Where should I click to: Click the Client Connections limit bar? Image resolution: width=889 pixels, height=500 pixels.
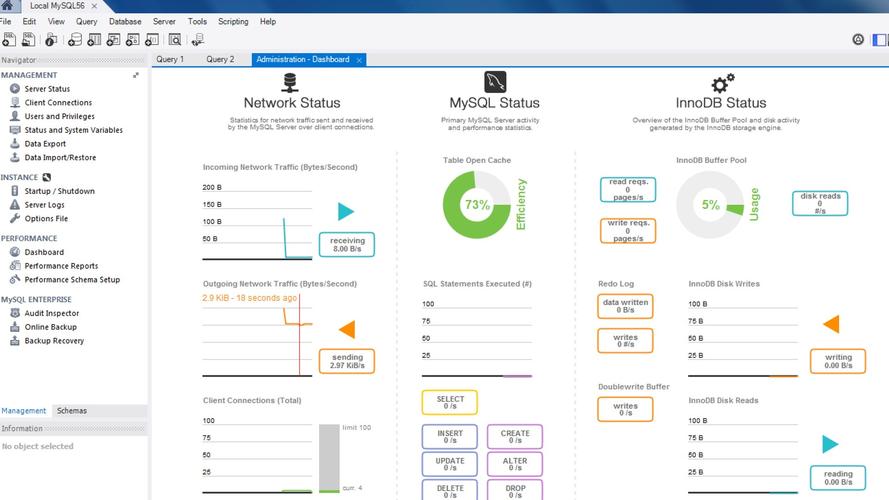[x=329, y=458]
